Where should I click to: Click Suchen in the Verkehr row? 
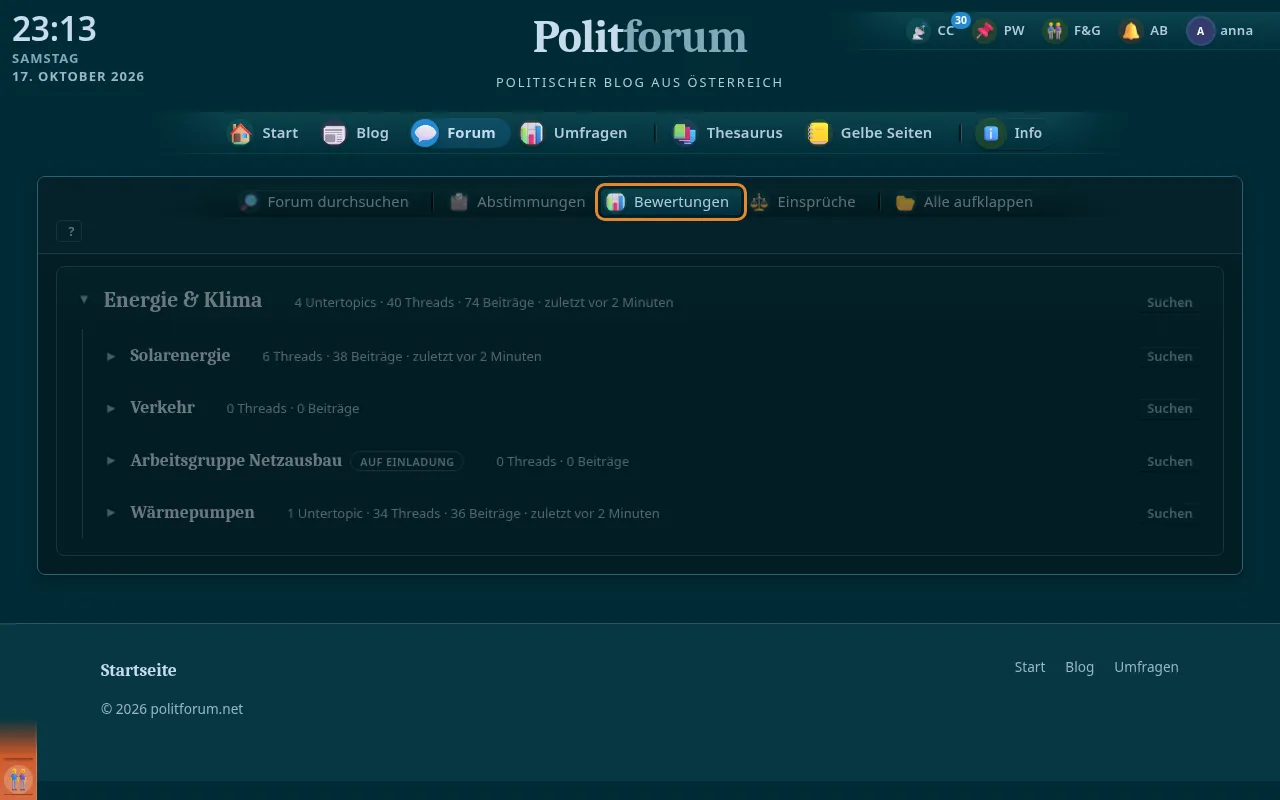tap(1169, 408)
